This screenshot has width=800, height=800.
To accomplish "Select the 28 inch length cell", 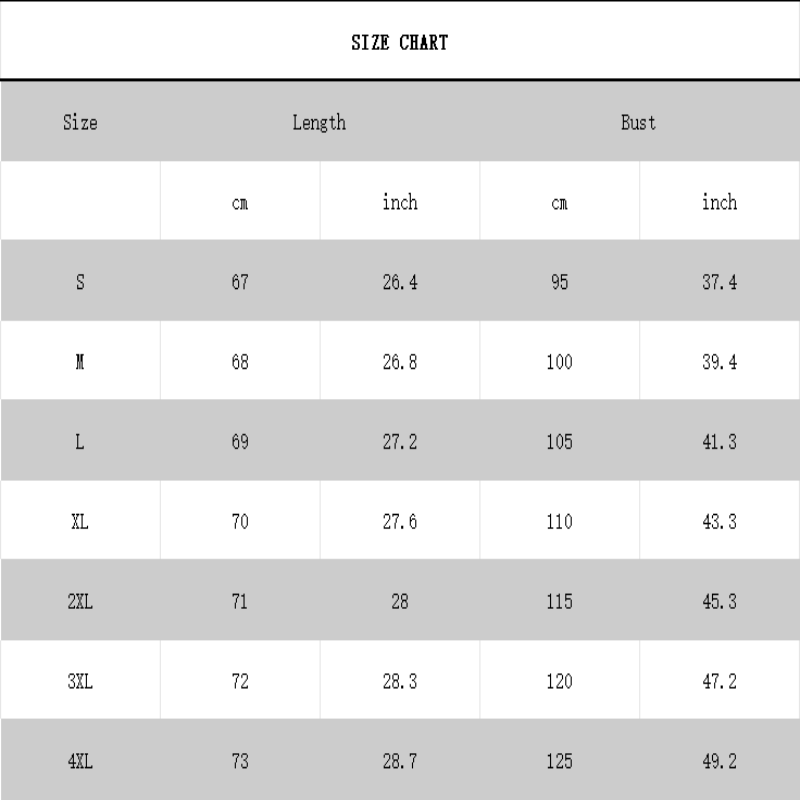I will 400,603.
